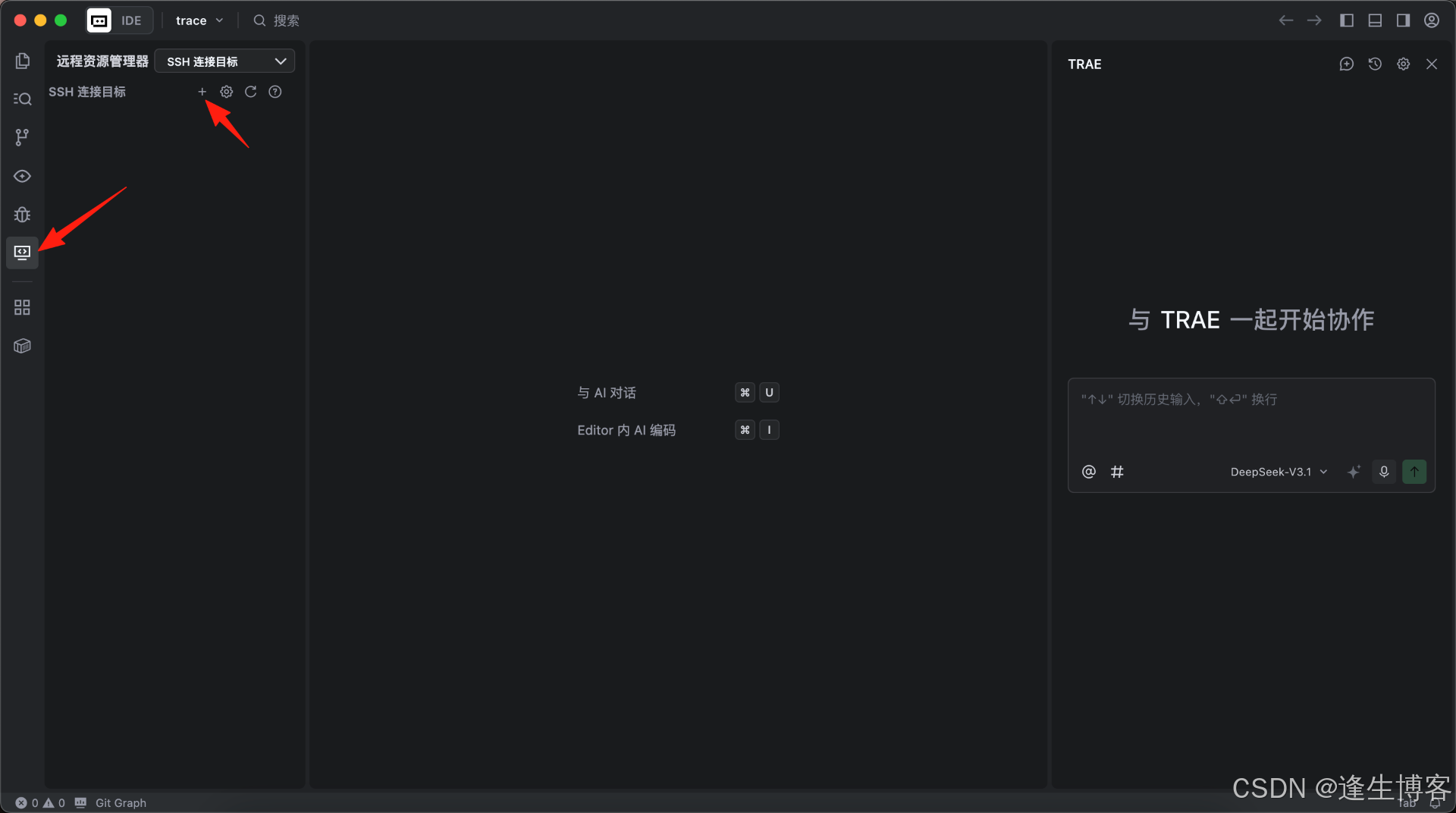Open TRAE chat history
The height and width of the screenshot is (813, 1456).
1375,64
